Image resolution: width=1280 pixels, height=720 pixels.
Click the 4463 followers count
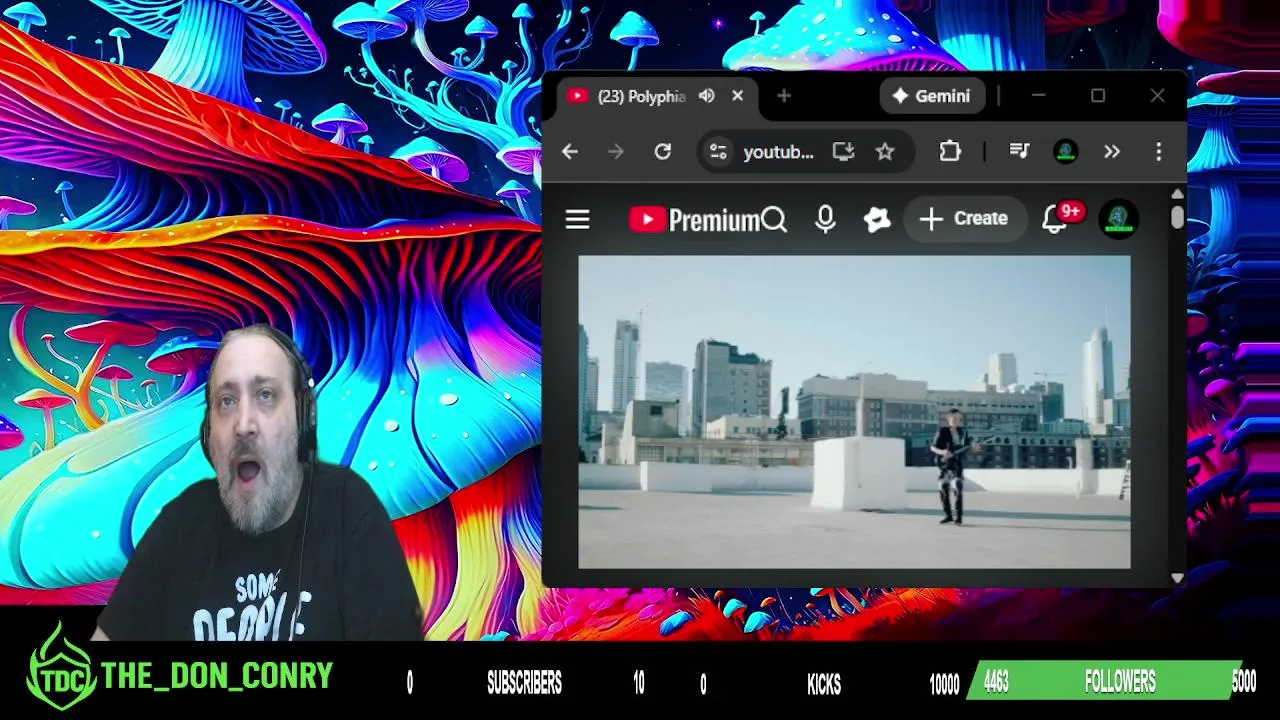pos(996,682)
